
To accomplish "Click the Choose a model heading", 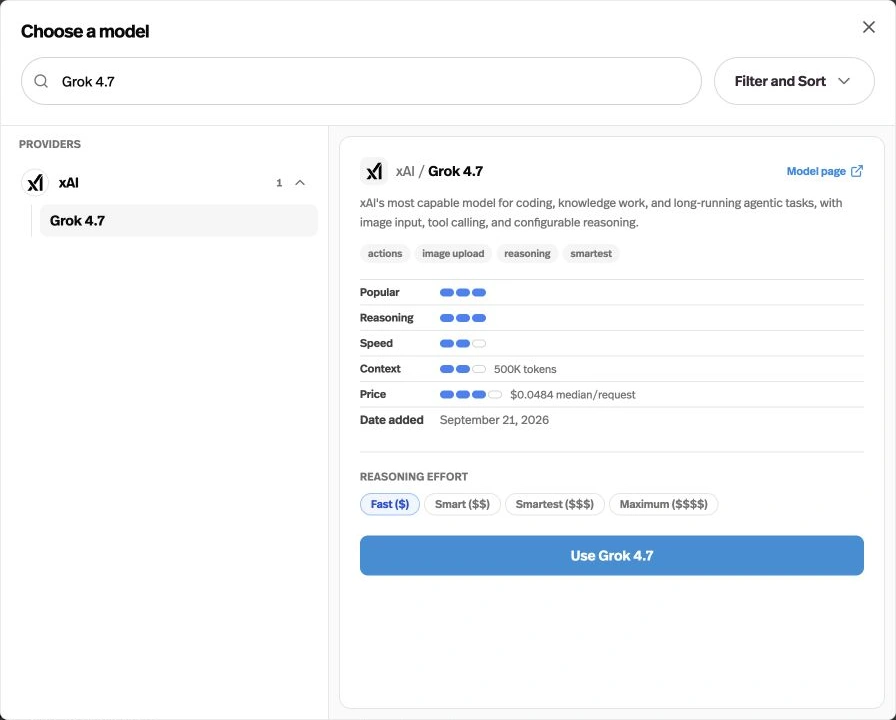I will [x=85, y=31].
